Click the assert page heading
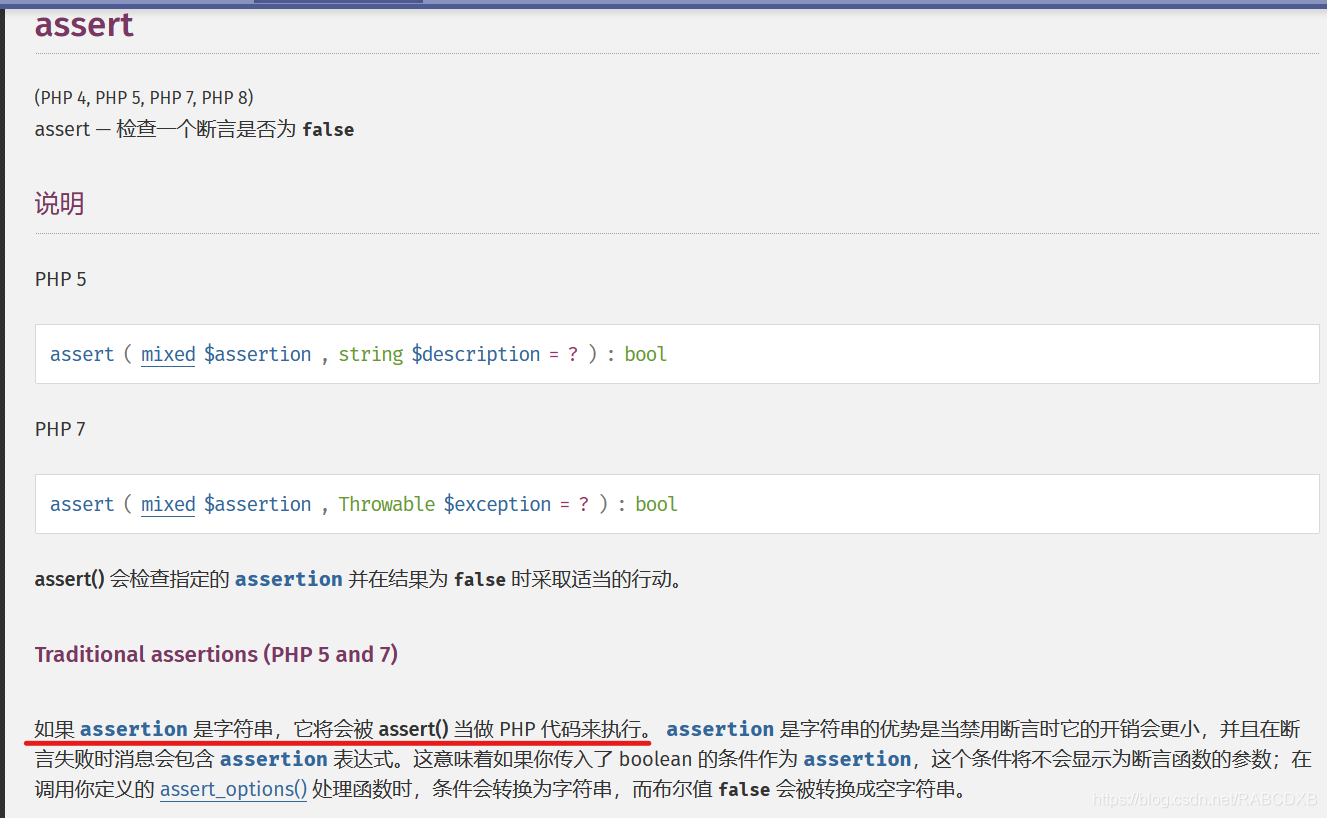Image resolution: width=1327 pixels, height=818 pixels. (83, 25)
